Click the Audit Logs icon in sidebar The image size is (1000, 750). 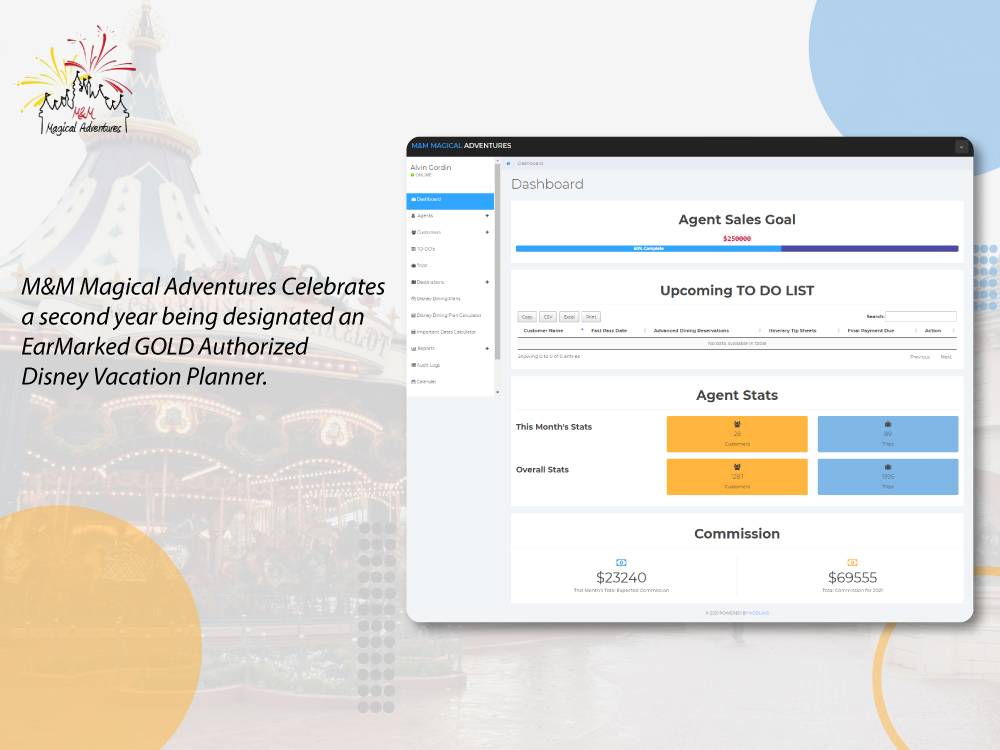(x=413, y=365)
